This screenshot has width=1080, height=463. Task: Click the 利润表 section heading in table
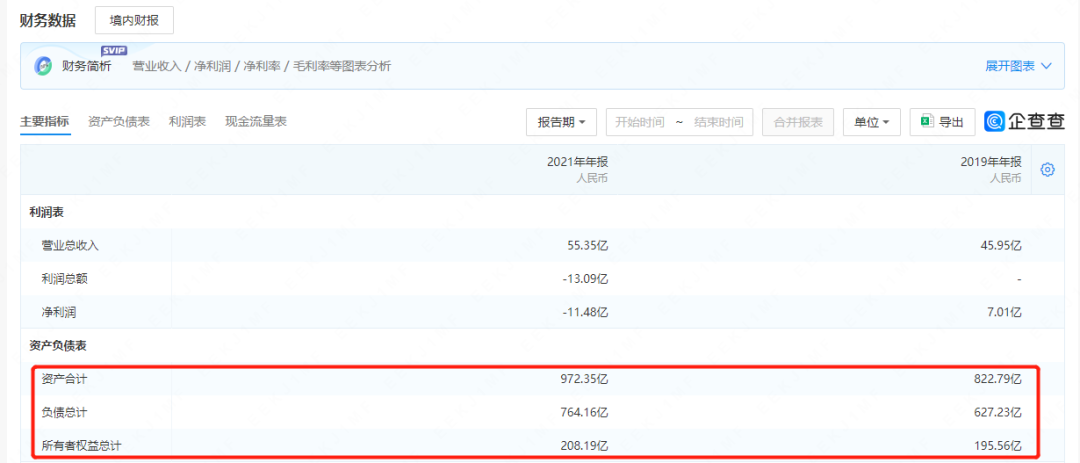click(47, 212)
